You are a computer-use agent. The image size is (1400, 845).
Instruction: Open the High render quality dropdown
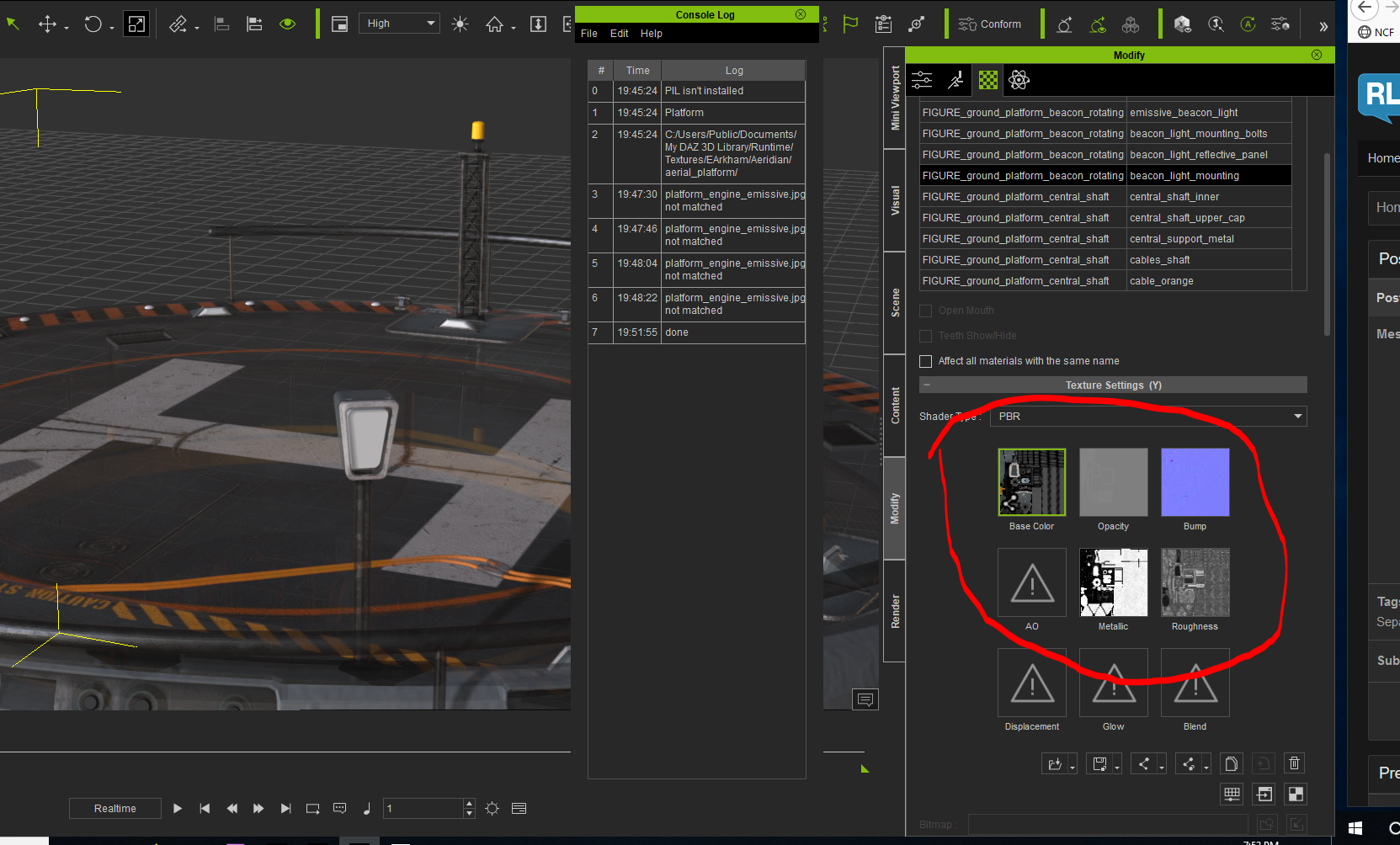pos(400,24)
